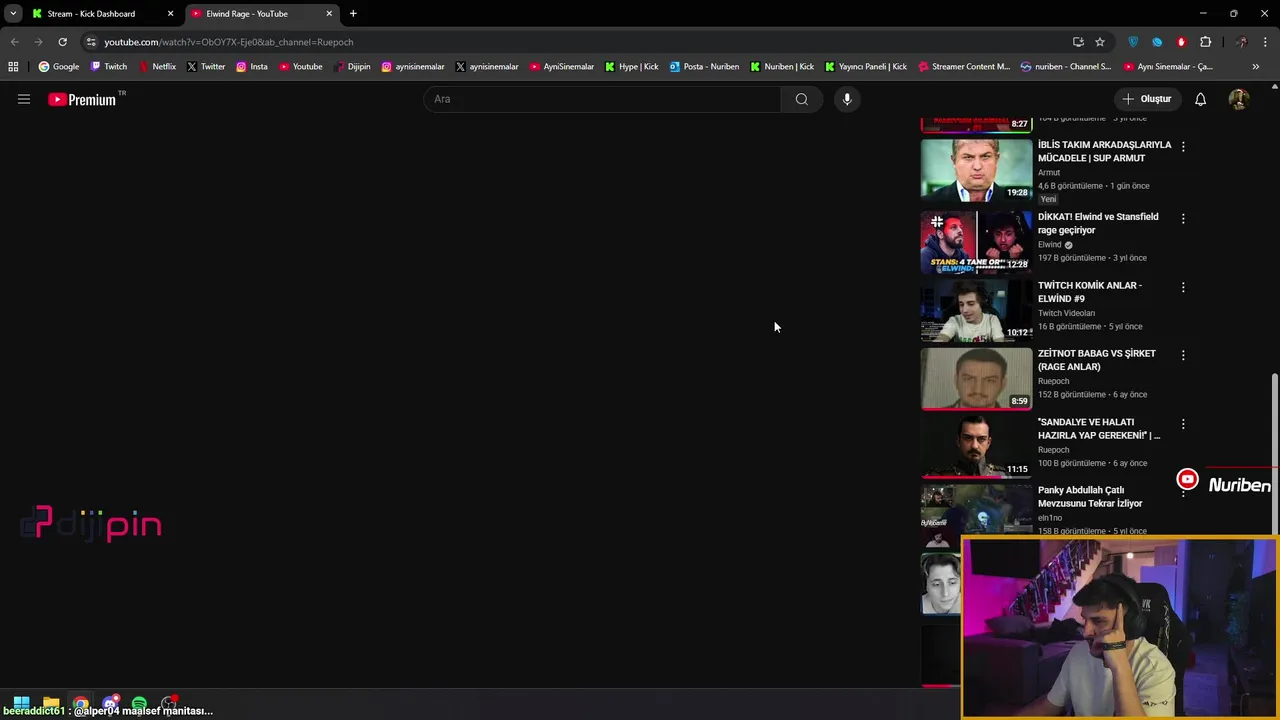Open Discord from the taskbar

tap(110, 703)
